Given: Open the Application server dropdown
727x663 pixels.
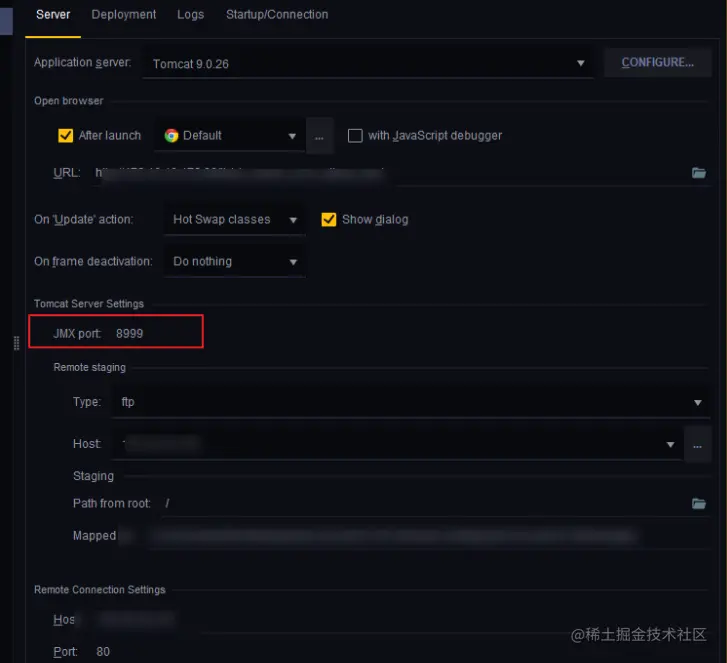Looking at the screenshot, I should click(368, 64).
